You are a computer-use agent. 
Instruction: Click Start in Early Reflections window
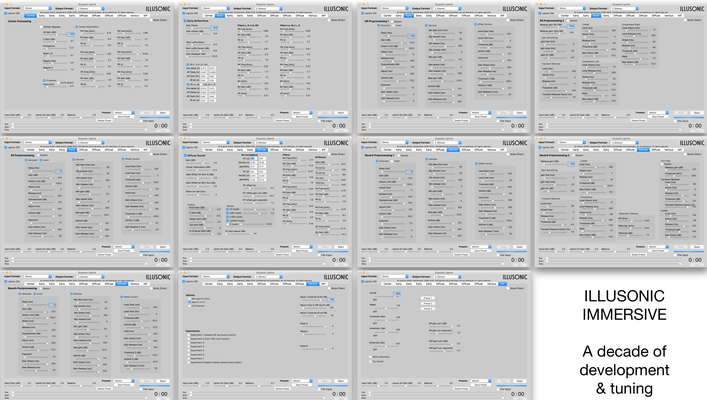point(340,112)
